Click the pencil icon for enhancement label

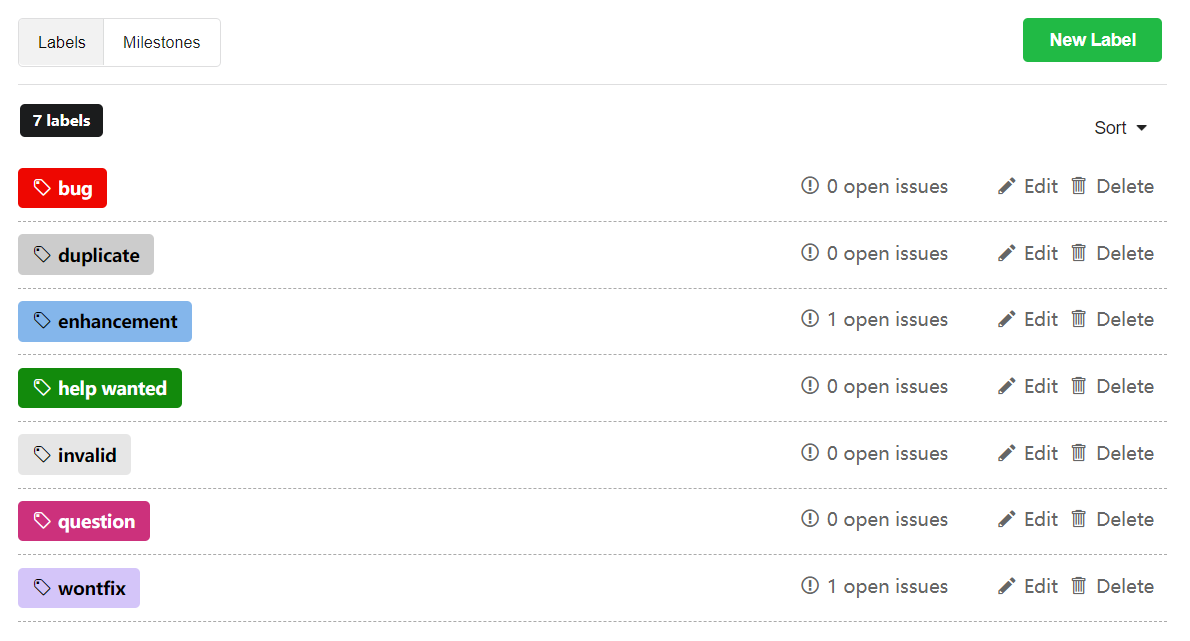tap(1006, 319)
